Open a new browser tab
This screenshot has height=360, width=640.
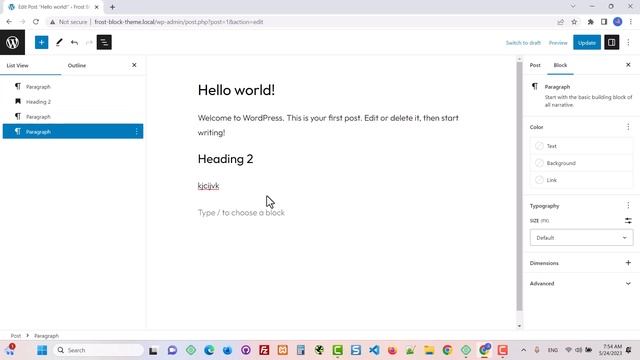click(x=112, y=7)
